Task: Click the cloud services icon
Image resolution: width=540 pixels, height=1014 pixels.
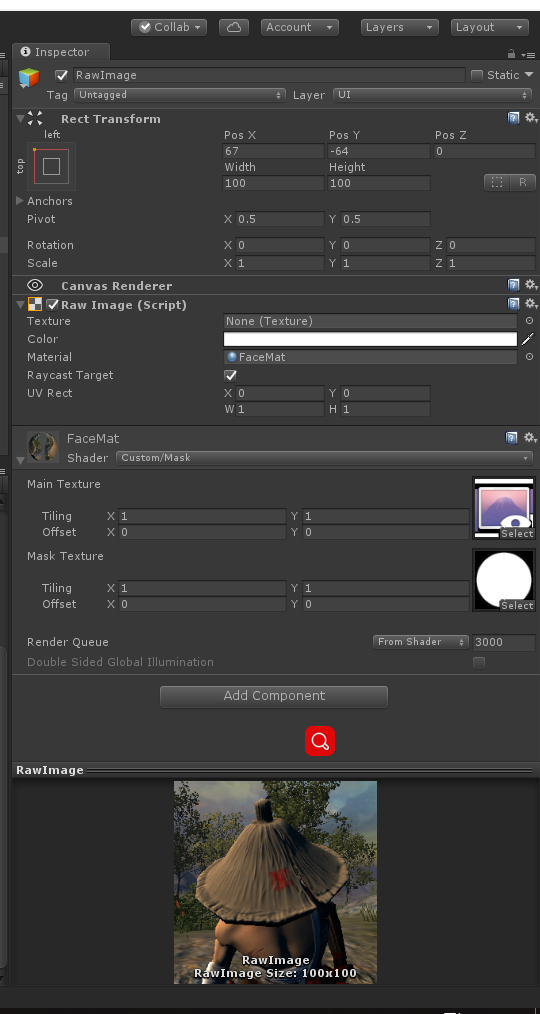Action: tap(234, 27)
